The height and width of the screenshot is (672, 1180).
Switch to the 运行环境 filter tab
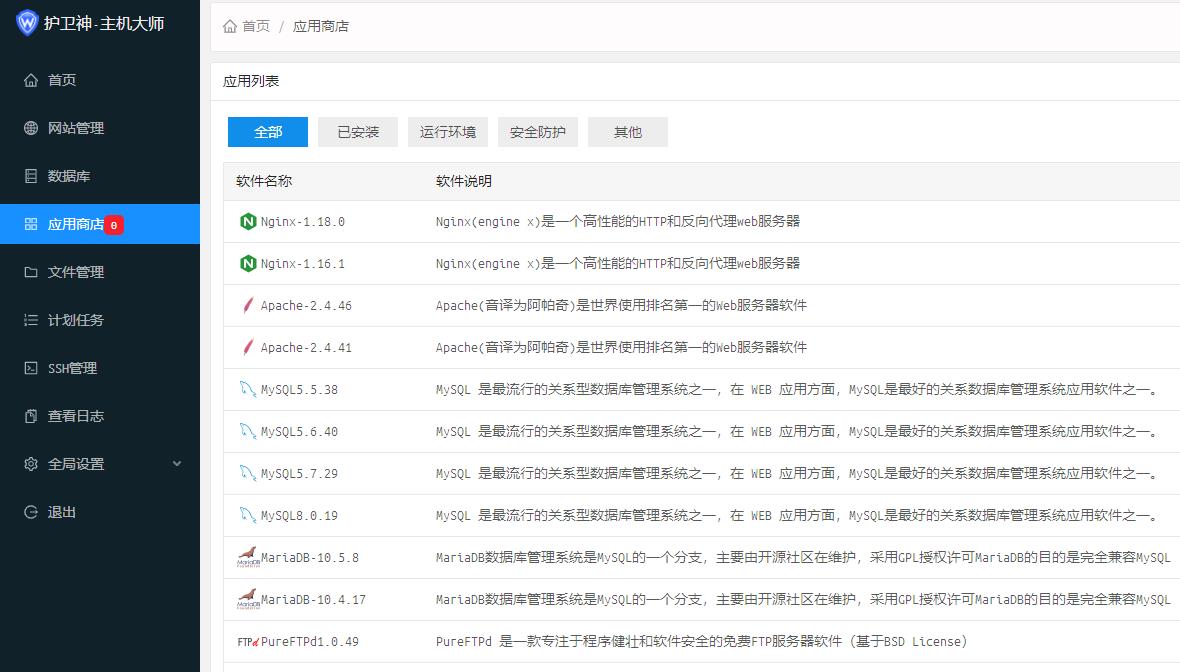coord(448,132)
